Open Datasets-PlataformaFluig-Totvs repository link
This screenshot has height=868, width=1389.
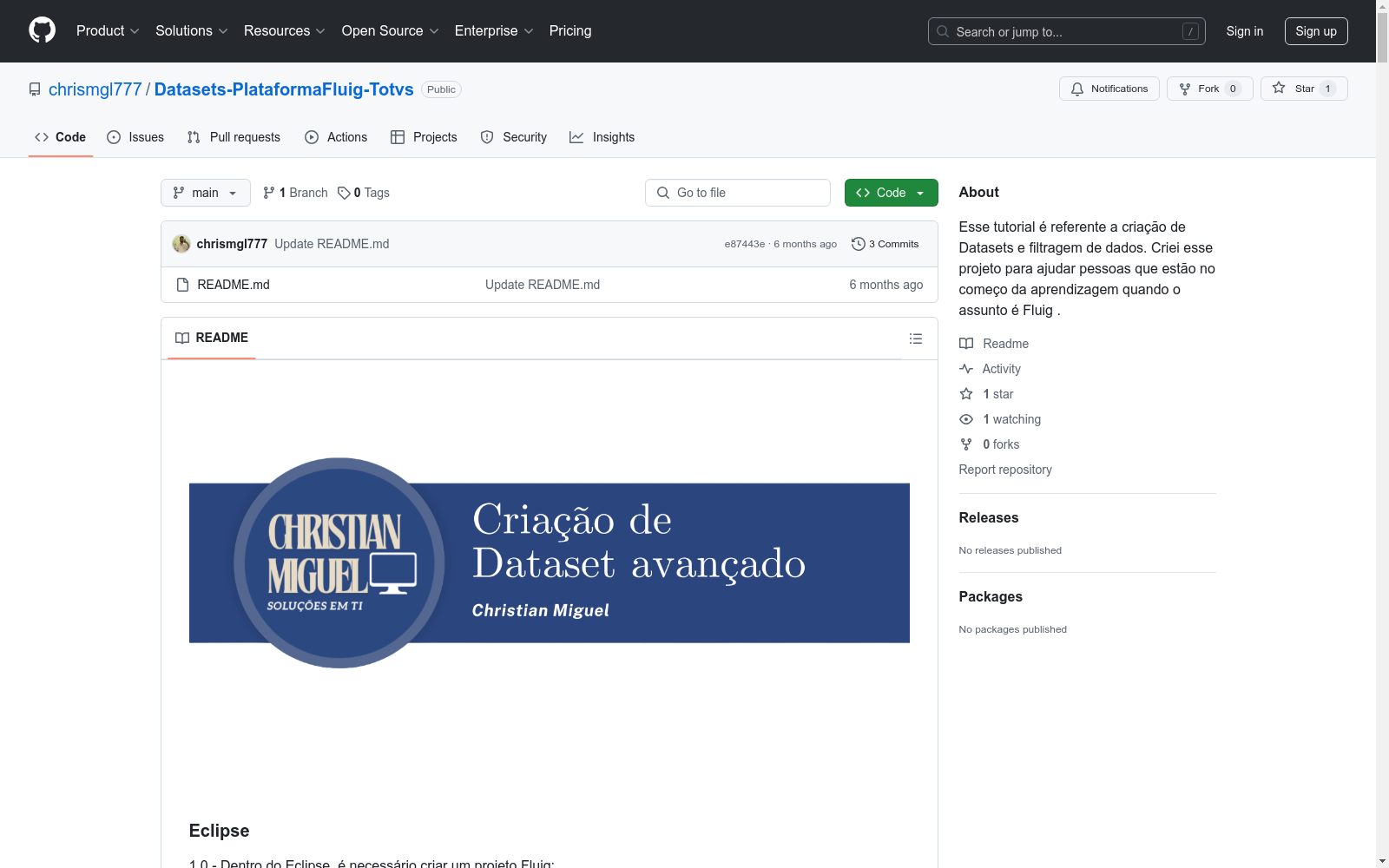tap(284, 89)
